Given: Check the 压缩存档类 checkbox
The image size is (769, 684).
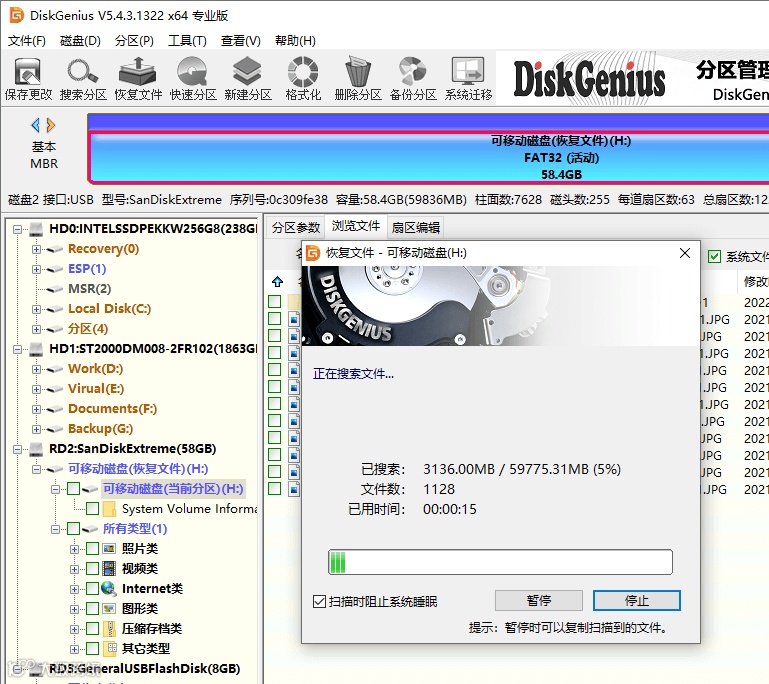Looking at the screenshot, I should pyautogui.click(x=93, y=629).
